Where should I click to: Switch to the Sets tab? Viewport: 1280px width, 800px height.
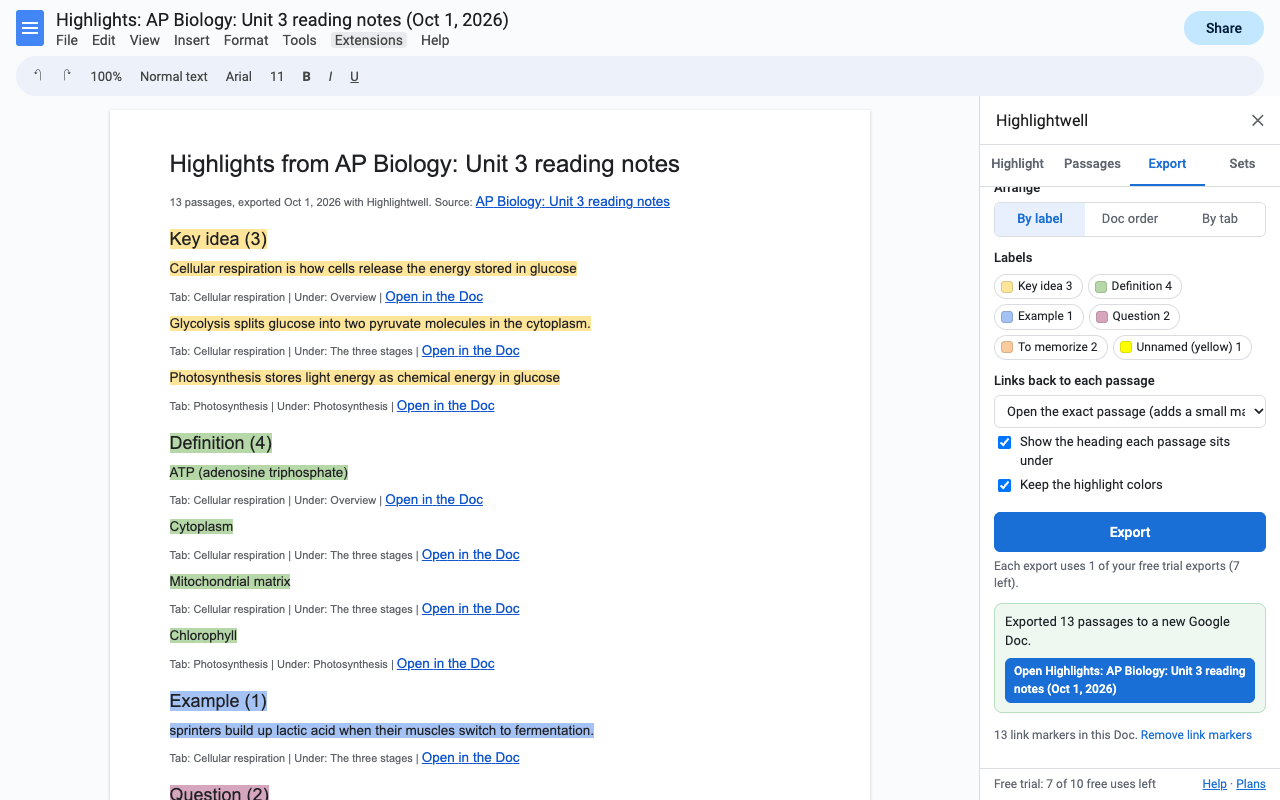[1242, 164]
